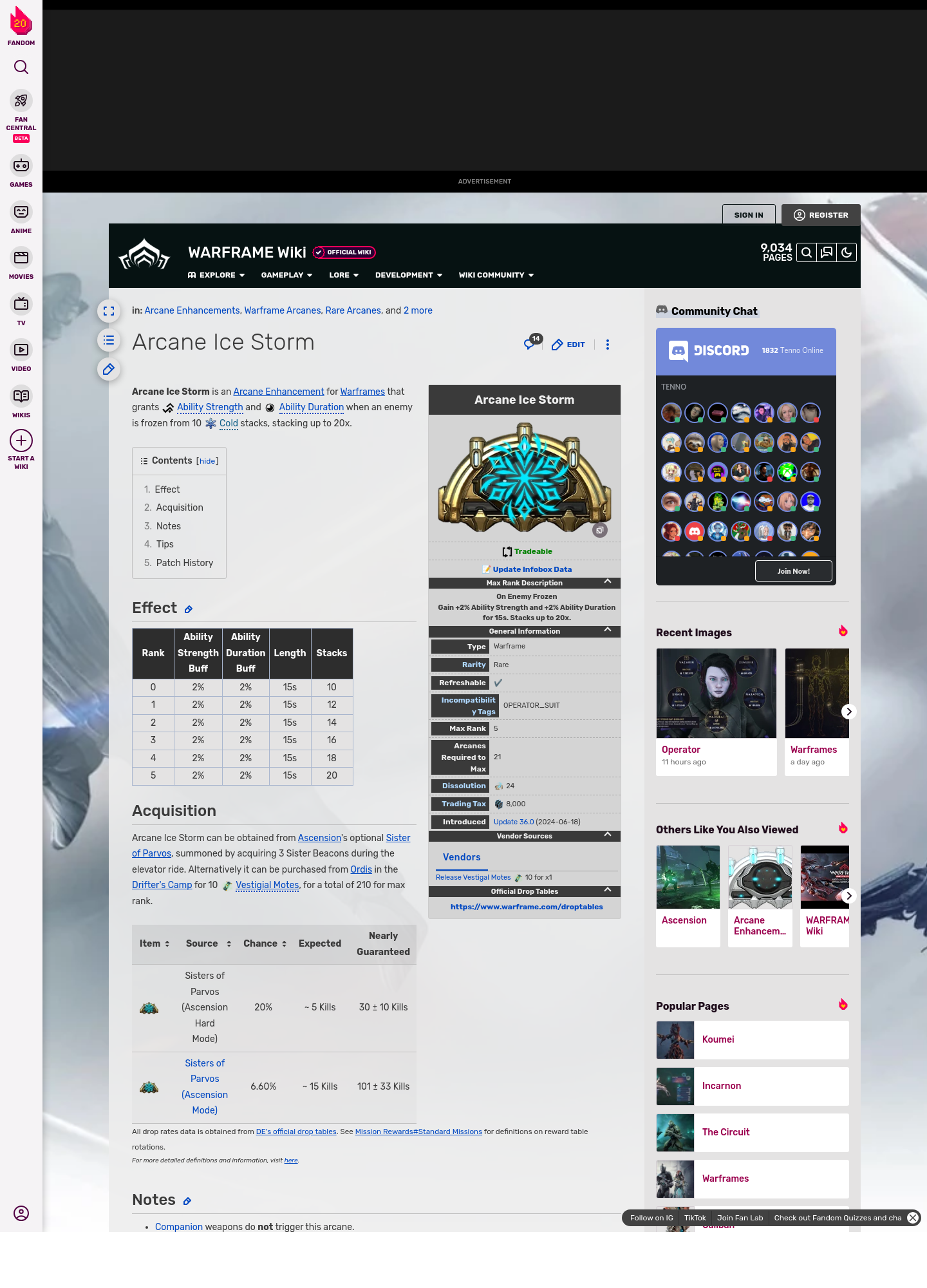This screenshot has width=927, height=1288.
Task: Click the Sign In button
Action: 749,215
